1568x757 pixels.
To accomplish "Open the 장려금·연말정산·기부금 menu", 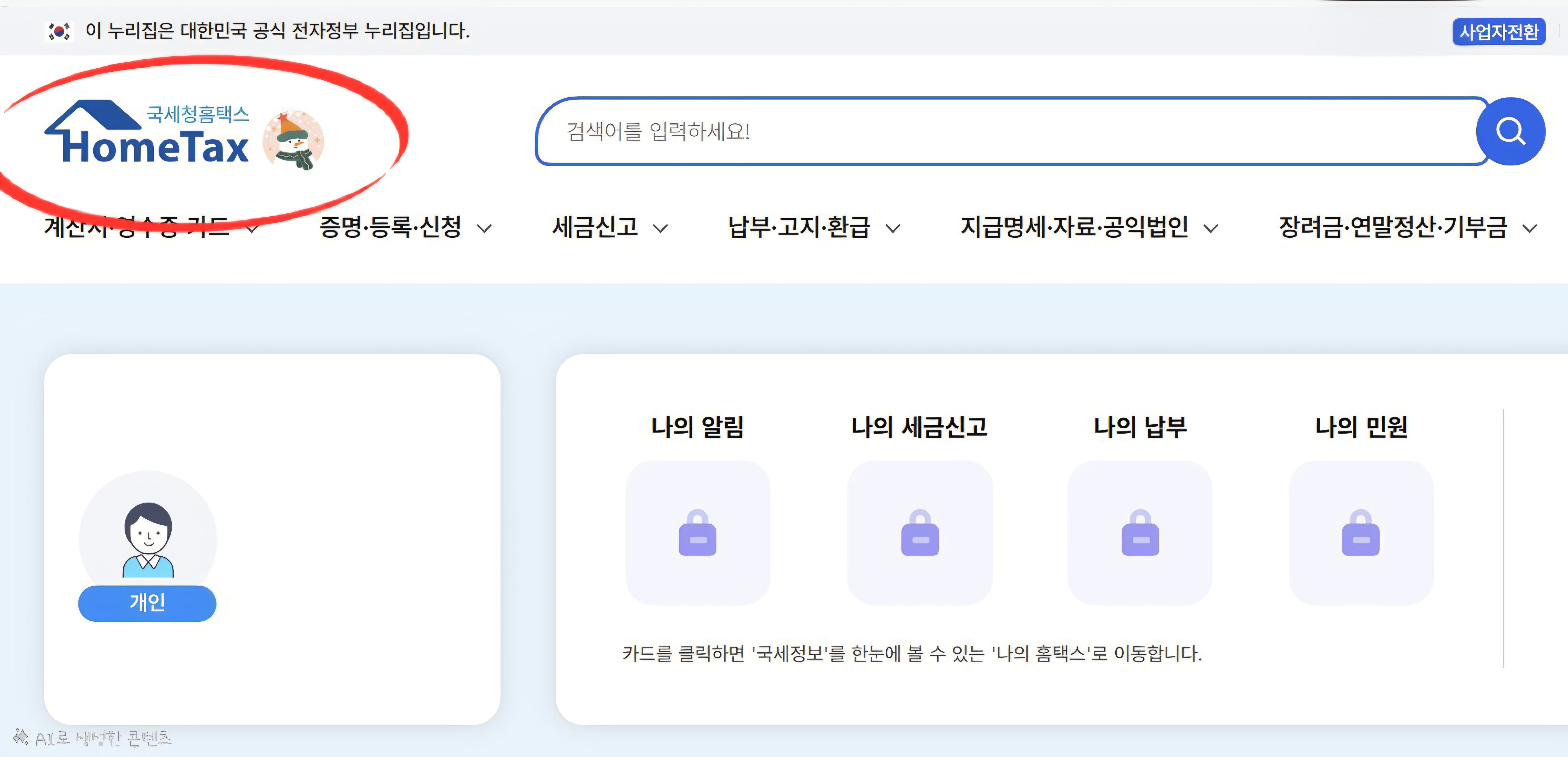I will coord(1393,228).
